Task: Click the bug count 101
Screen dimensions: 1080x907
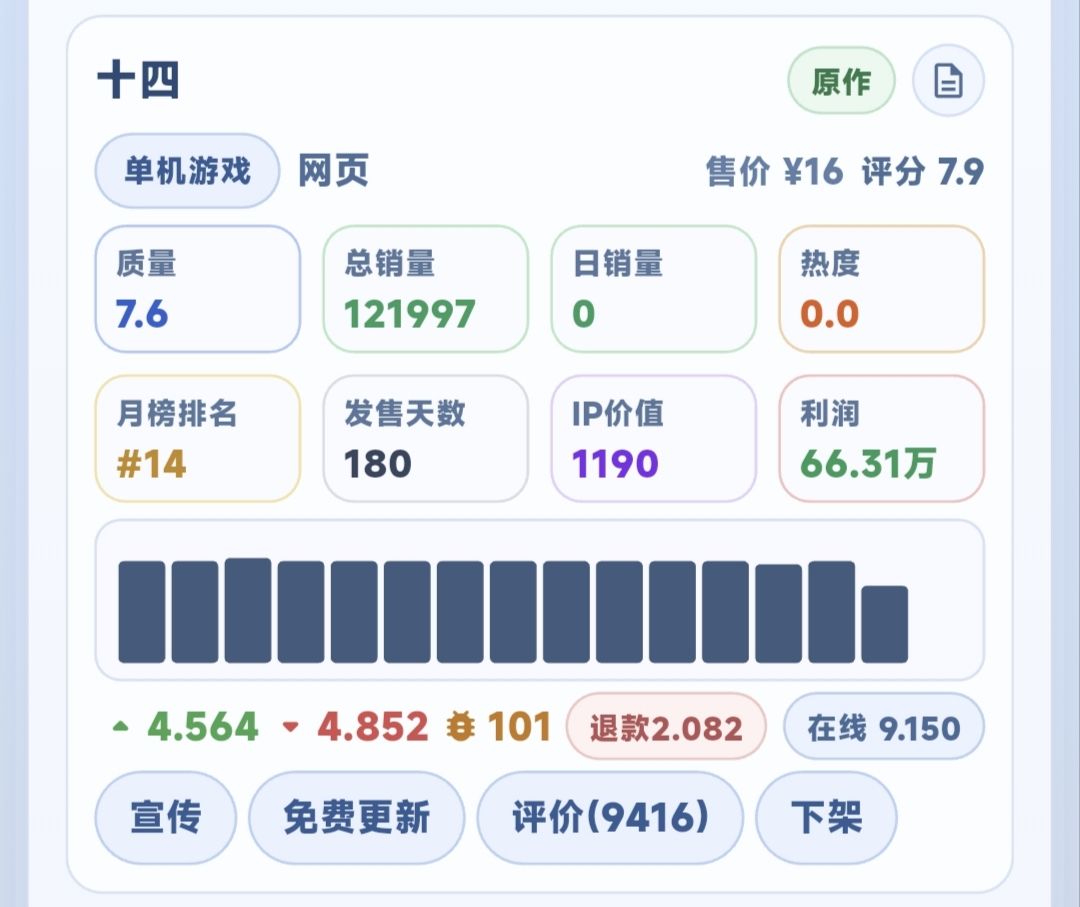Action: pos(519,727)
